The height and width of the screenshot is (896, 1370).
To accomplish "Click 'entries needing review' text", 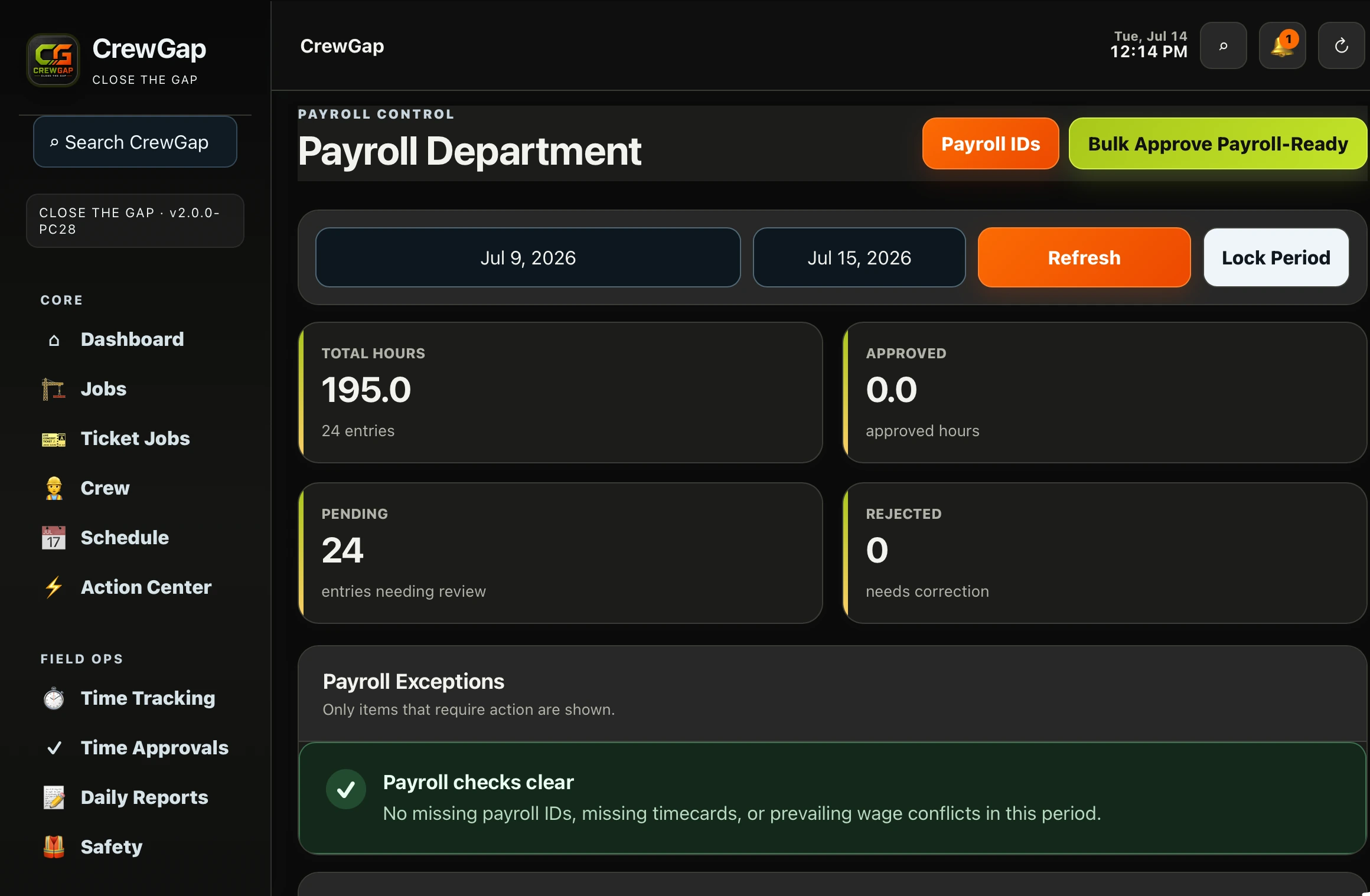I will click(403, 591).
